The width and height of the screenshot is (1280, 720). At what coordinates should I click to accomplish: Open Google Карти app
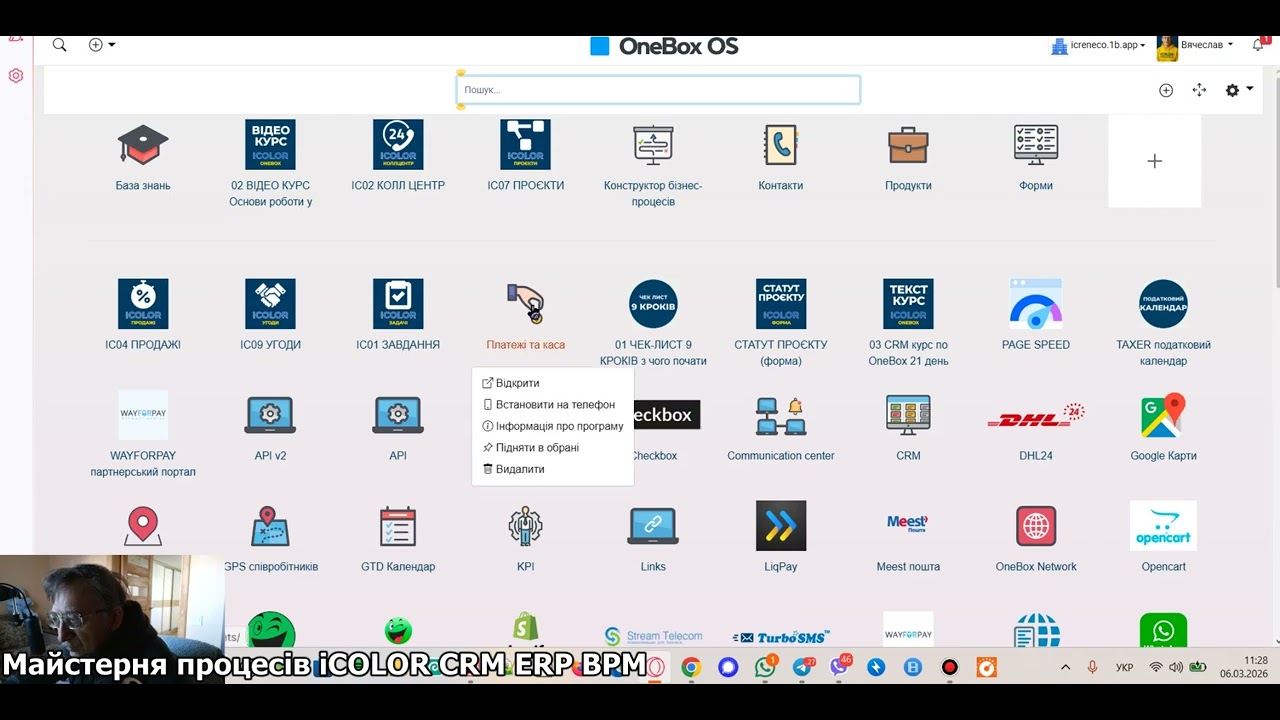(x=1163, y=415)
